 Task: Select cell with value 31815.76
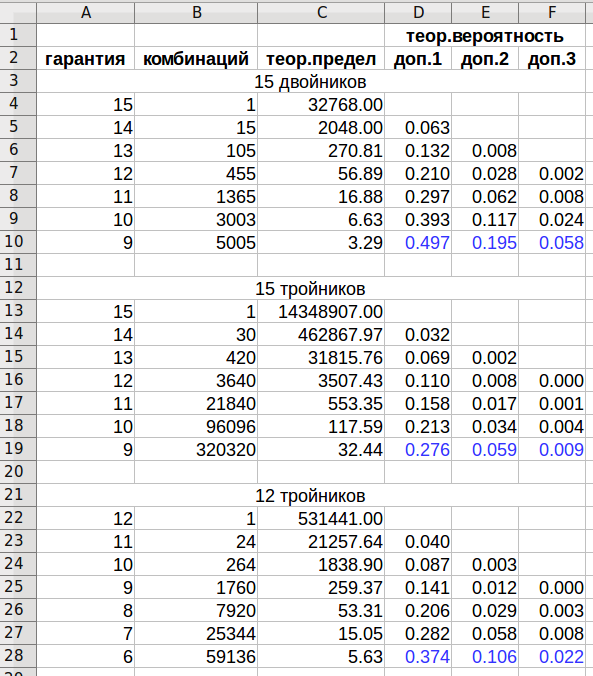pyautogui.click(x=321, y=357)
